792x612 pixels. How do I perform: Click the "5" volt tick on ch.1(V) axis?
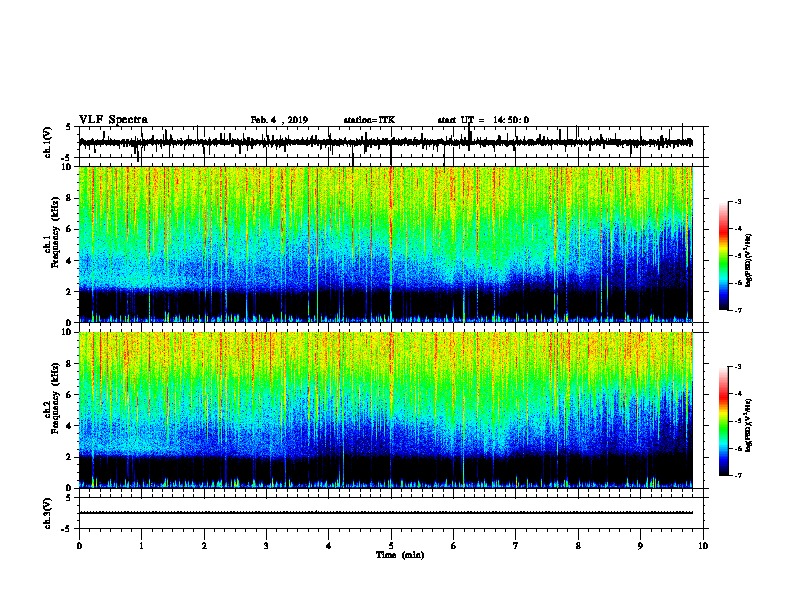coord(69,127)
